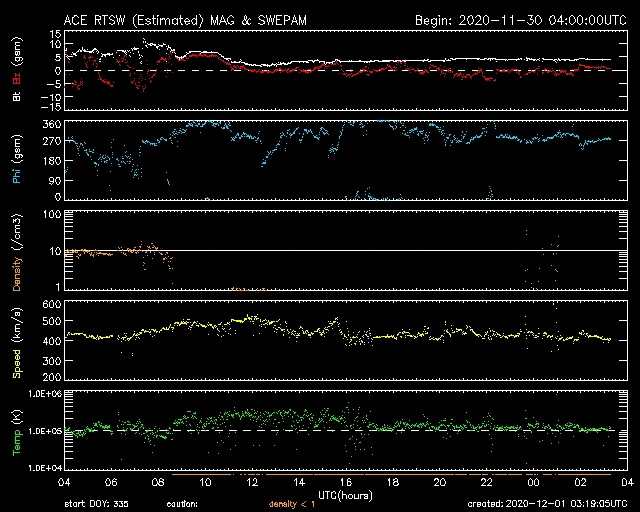Click the '5' tick on the Bt Bz axis

click(58, 58)
